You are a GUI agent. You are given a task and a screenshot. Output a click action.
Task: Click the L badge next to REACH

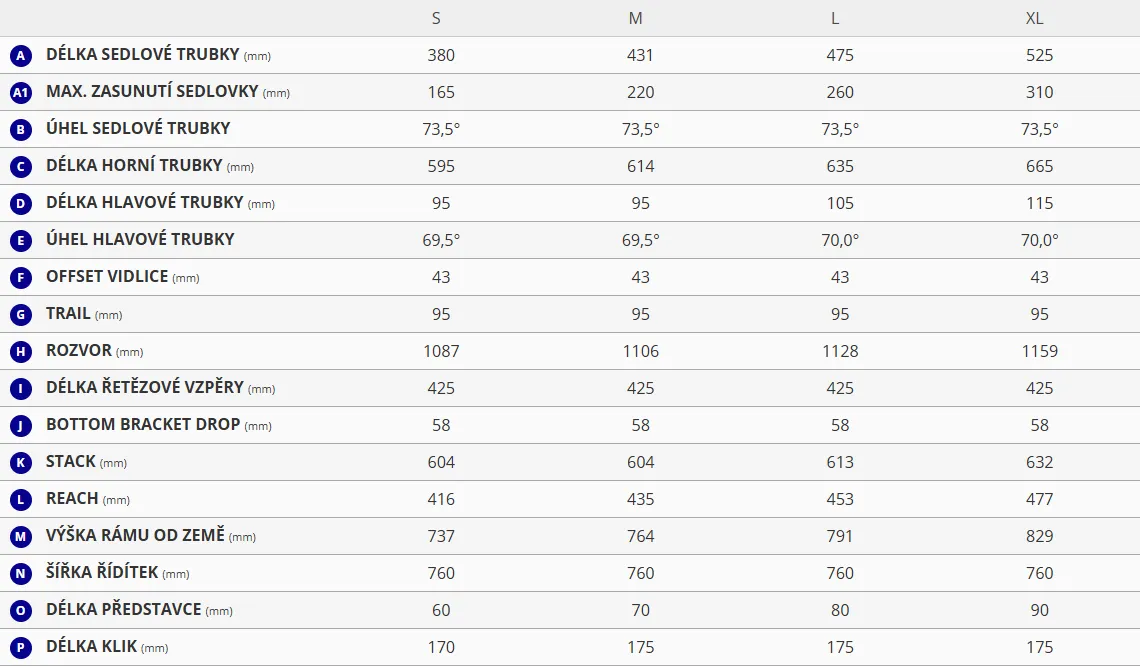pos(21,499)
